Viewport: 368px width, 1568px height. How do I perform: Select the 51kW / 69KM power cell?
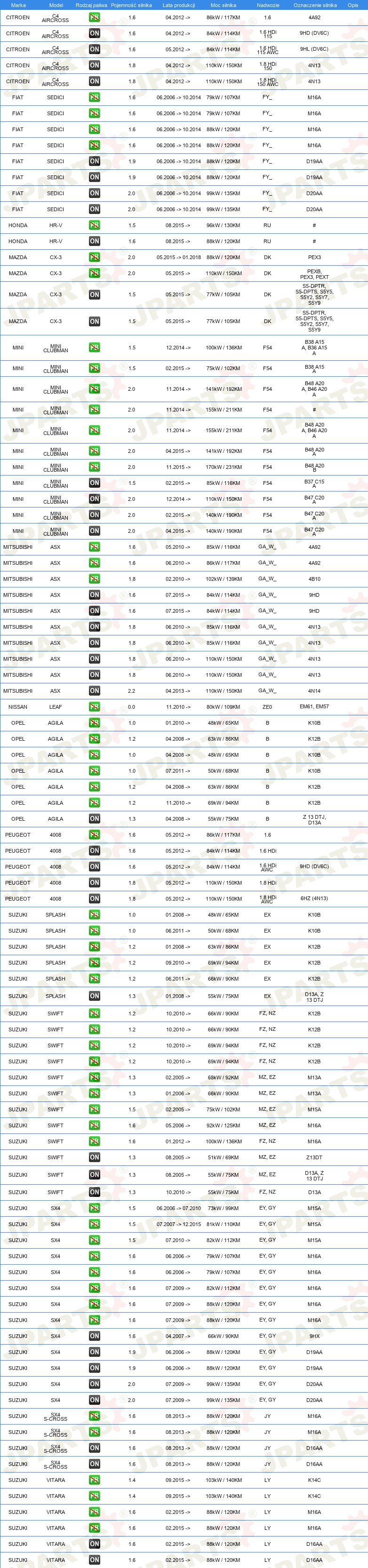pyautogui.click(x=224, y=1158)
